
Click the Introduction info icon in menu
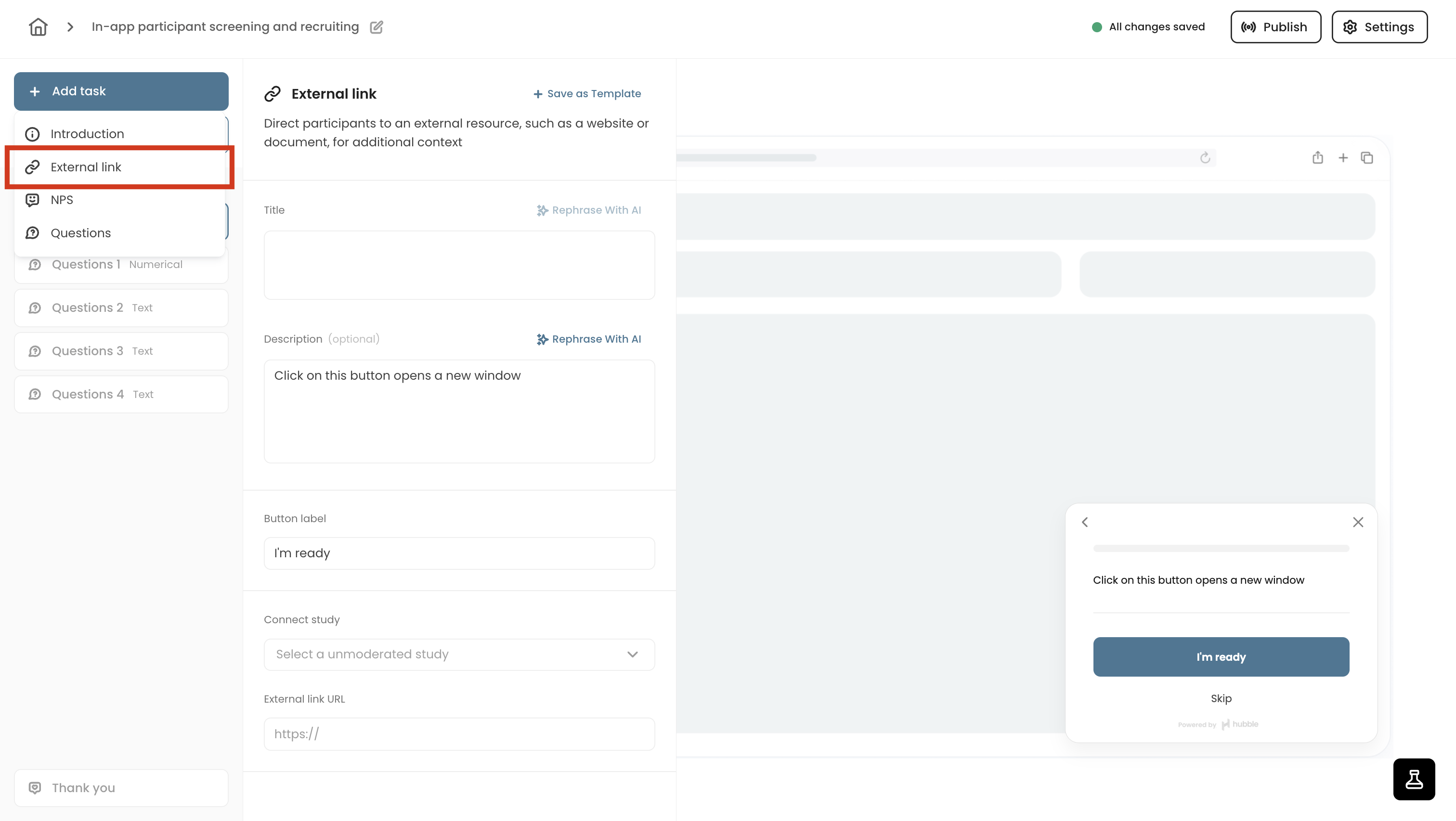[33, 134]
